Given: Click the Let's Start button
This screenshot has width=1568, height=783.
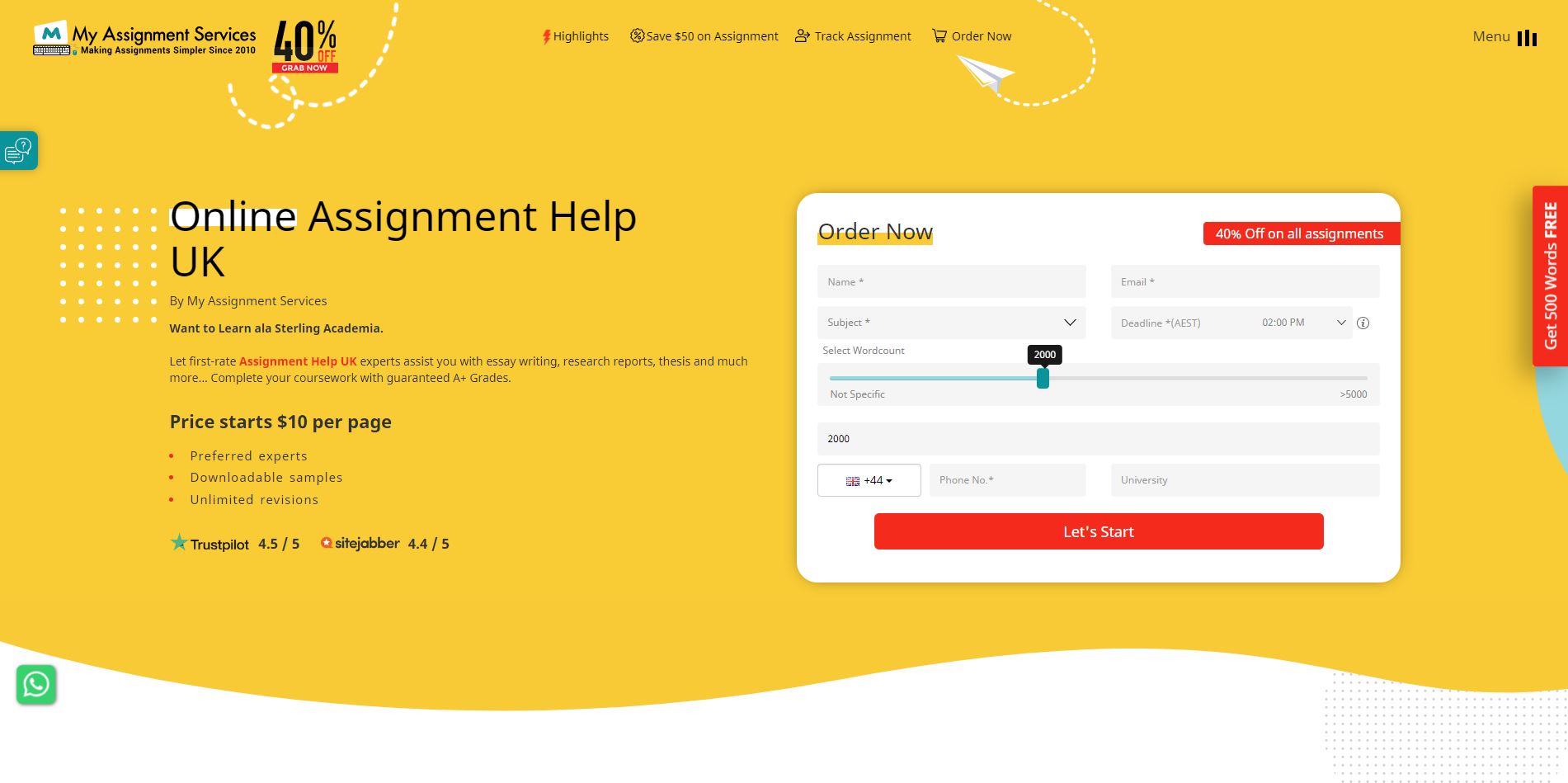Looking at the screenshot, I should [1099, 531].
